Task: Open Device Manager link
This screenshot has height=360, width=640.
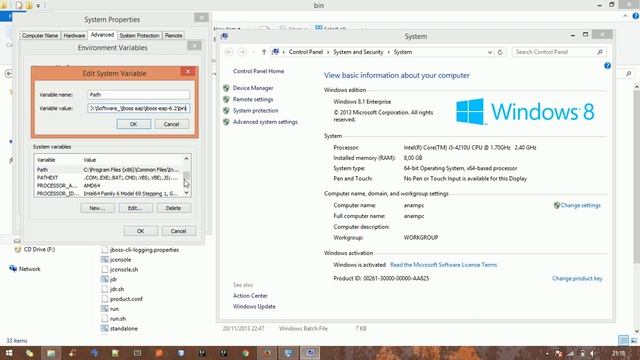Action: click(253, 88)
